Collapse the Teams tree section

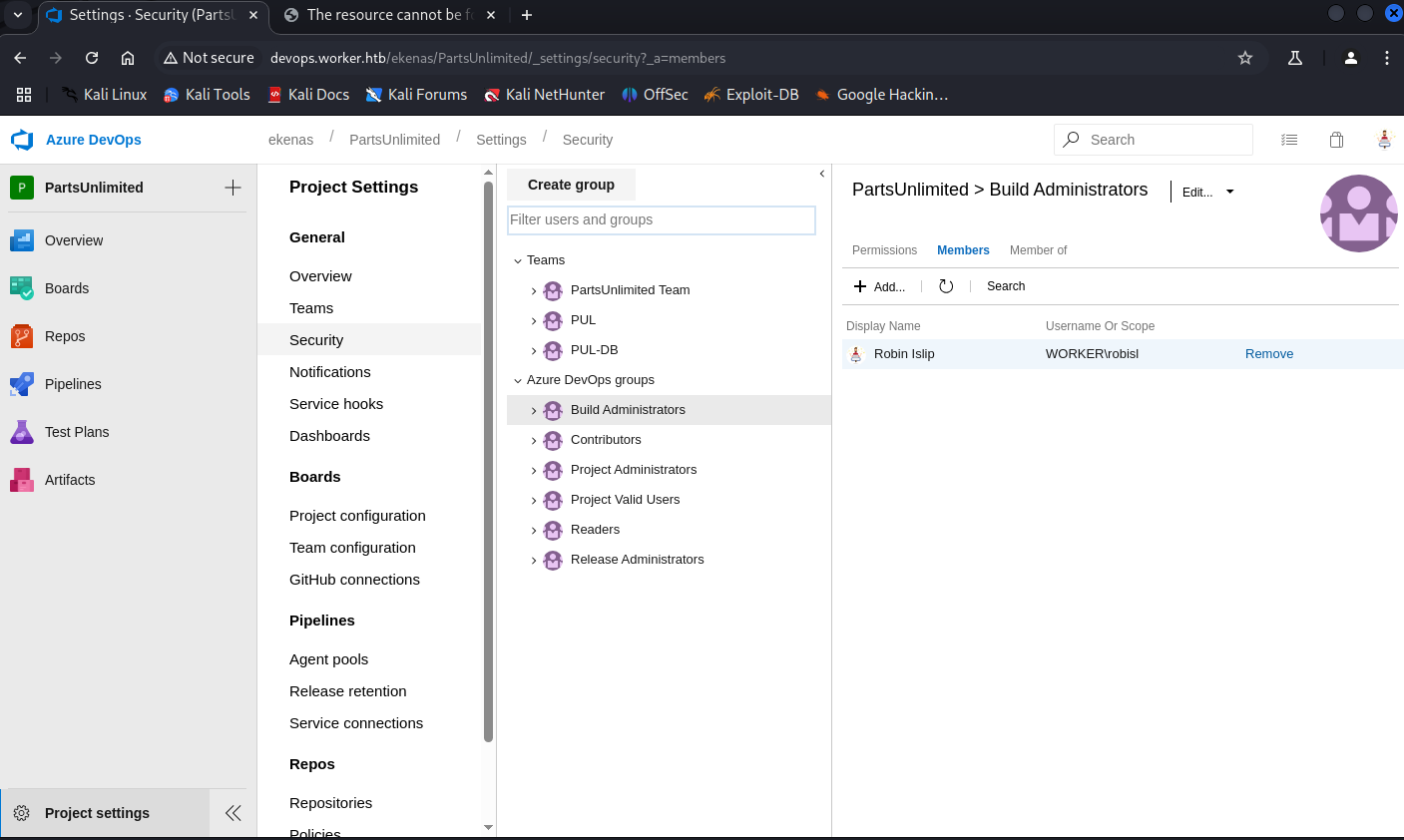tap(518, 260)
